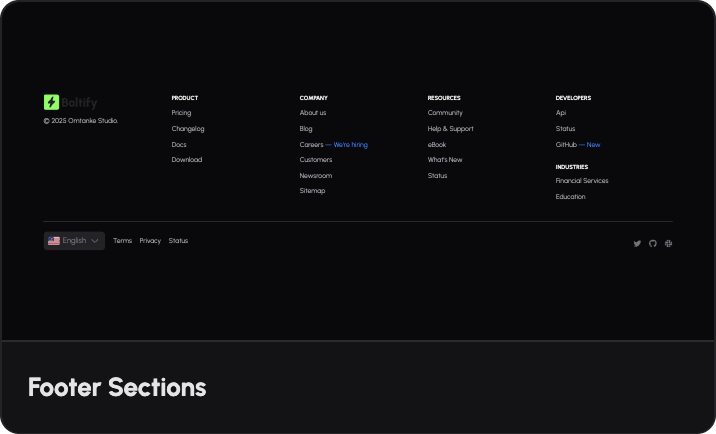Click the Boltify lightning bolt logo
The width and height of the screenshot is (716, 434).
51,102
